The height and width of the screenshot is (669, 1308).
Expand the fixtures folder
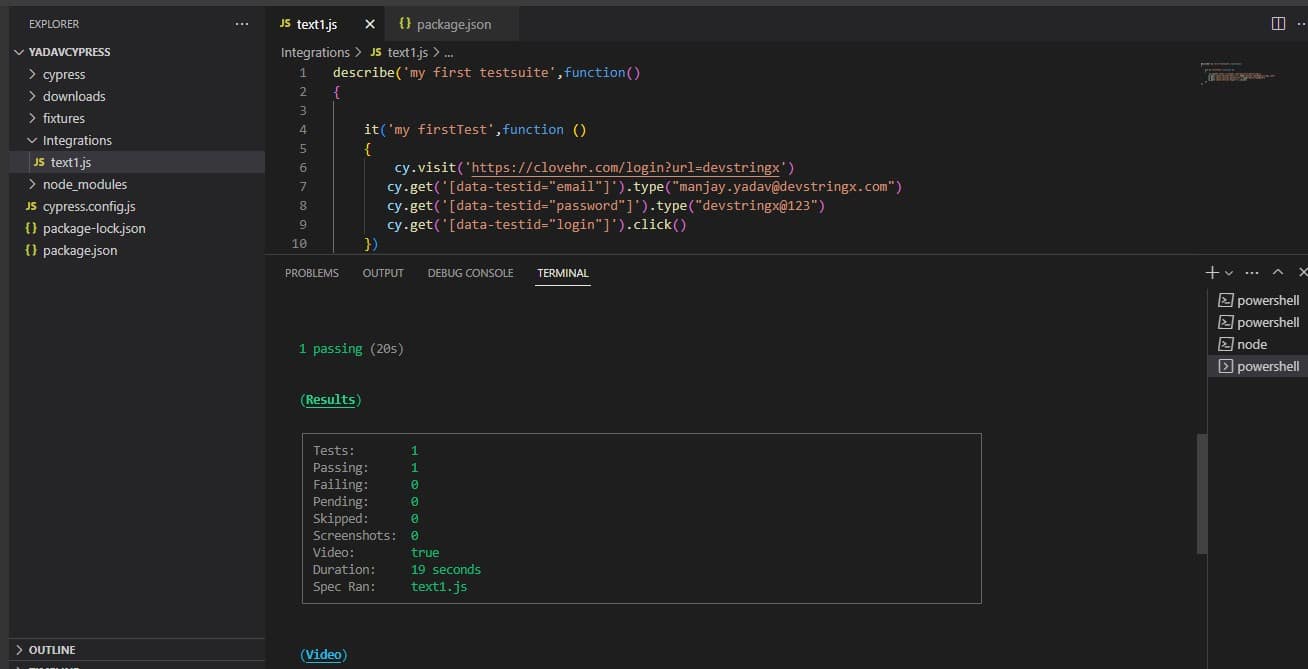pos(64,118)
